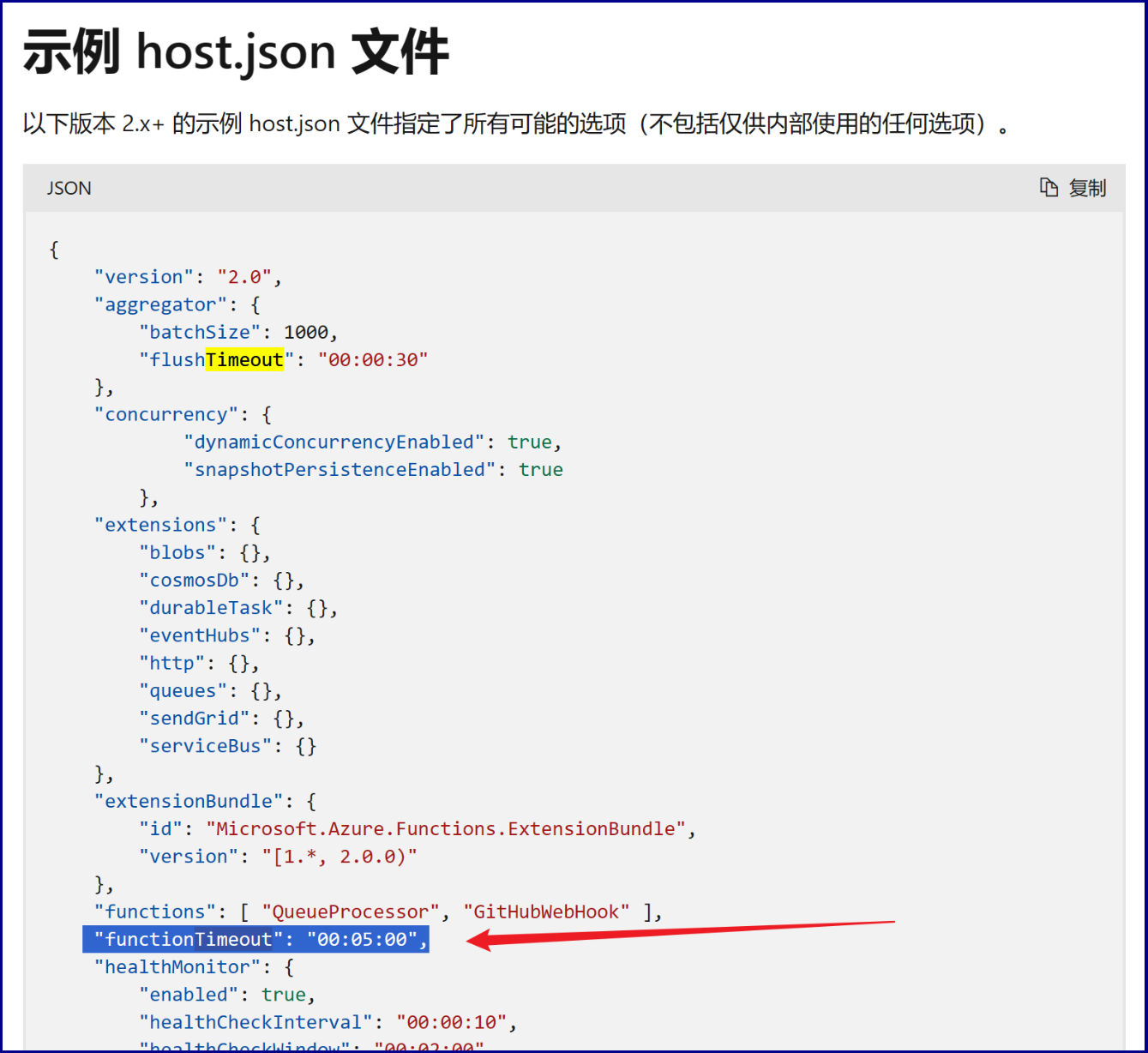This screenshot has height=1053, width=1148.
Task: Click the "extensions" key
Action: [160, 525]
